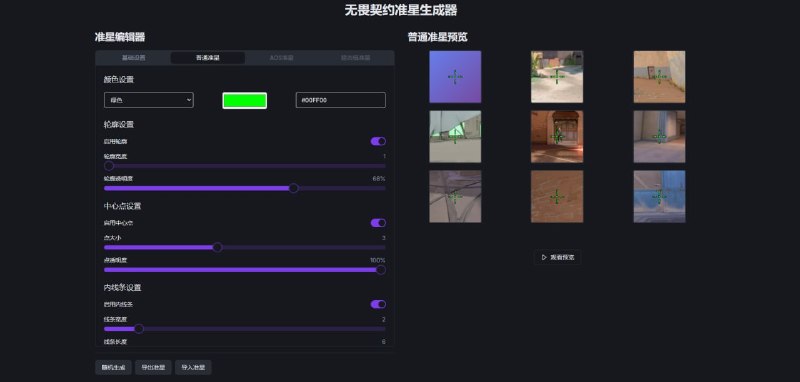Click the bright green color swatch
The image size is (800, 382).
coord(244,100)
